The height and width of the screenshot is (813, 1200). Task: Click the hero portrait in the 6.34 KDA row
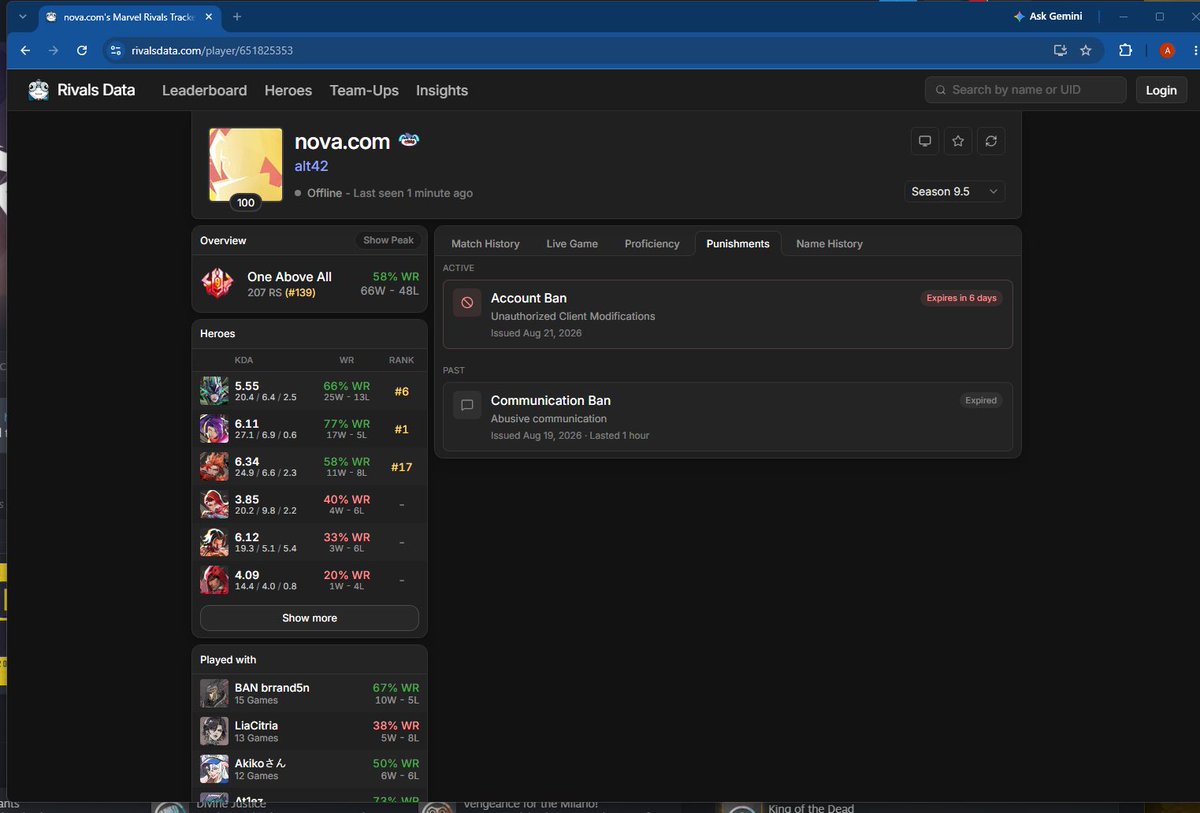click(214, 466)
